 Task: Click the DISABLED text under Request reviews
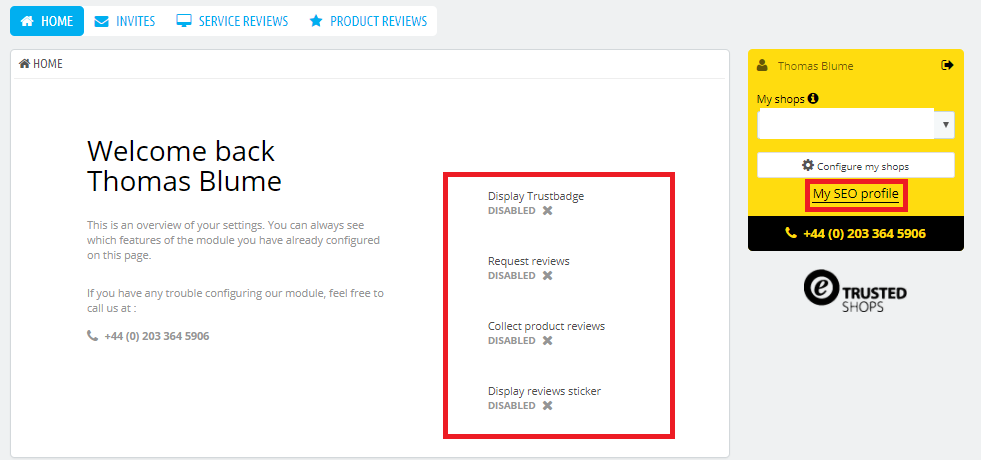(x=512, y=276)
